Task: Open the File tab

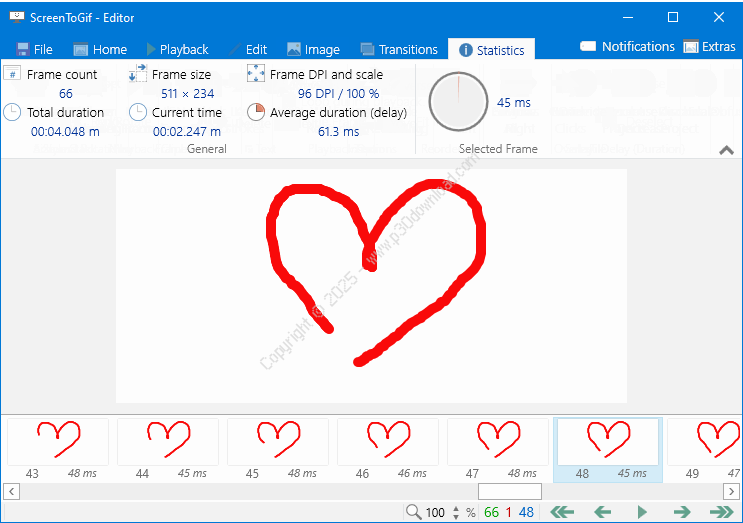Action: (34, 49)
